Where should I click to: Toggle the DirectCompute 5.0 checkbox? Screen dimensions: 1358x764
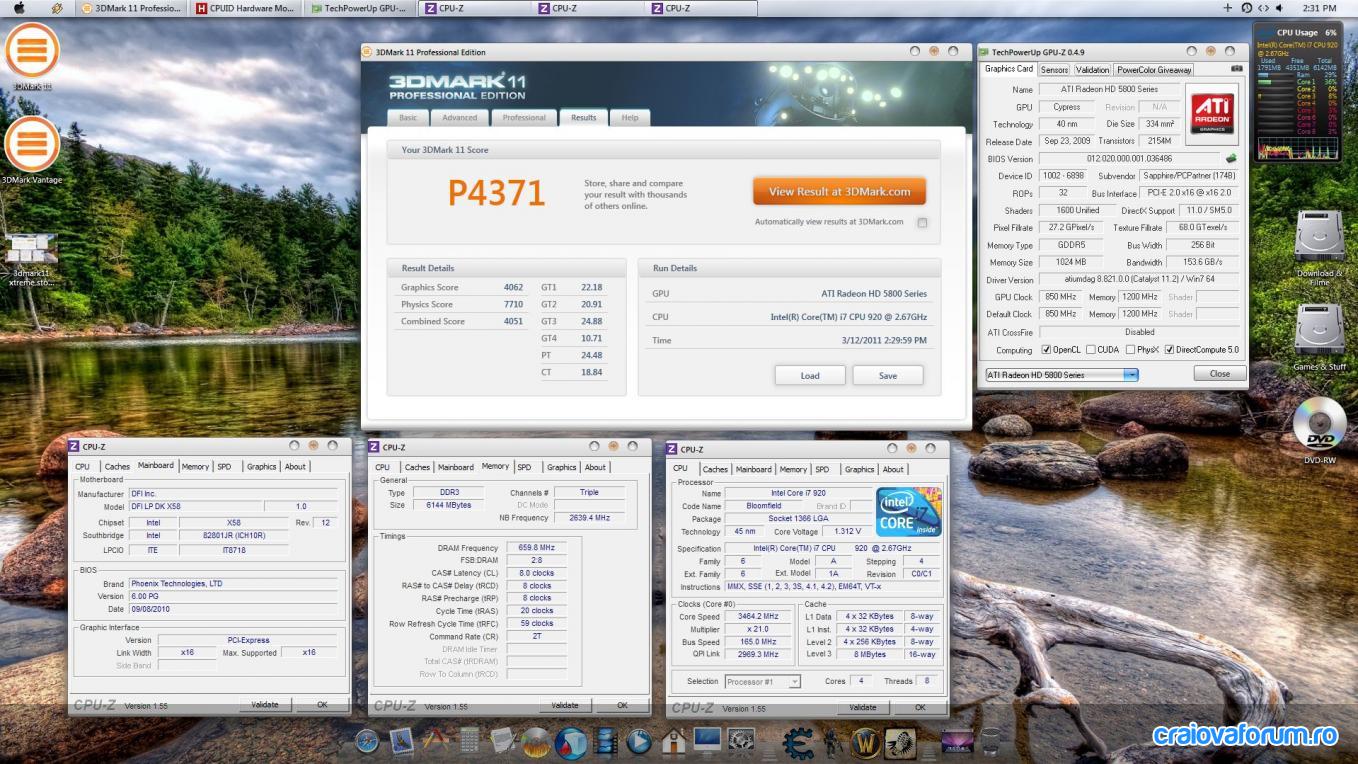(1169, 350)
